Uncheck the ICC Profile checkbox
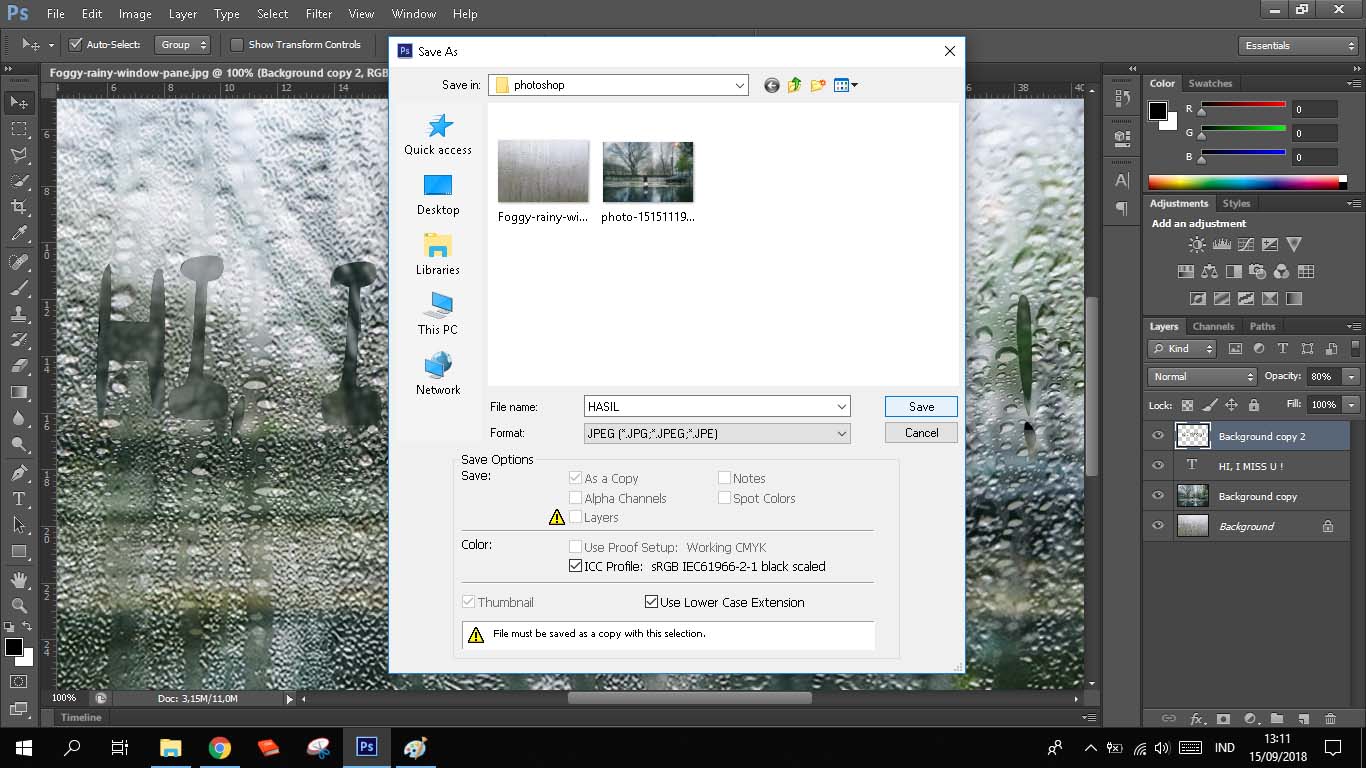The image size is (1366, 768). point(575,566)
